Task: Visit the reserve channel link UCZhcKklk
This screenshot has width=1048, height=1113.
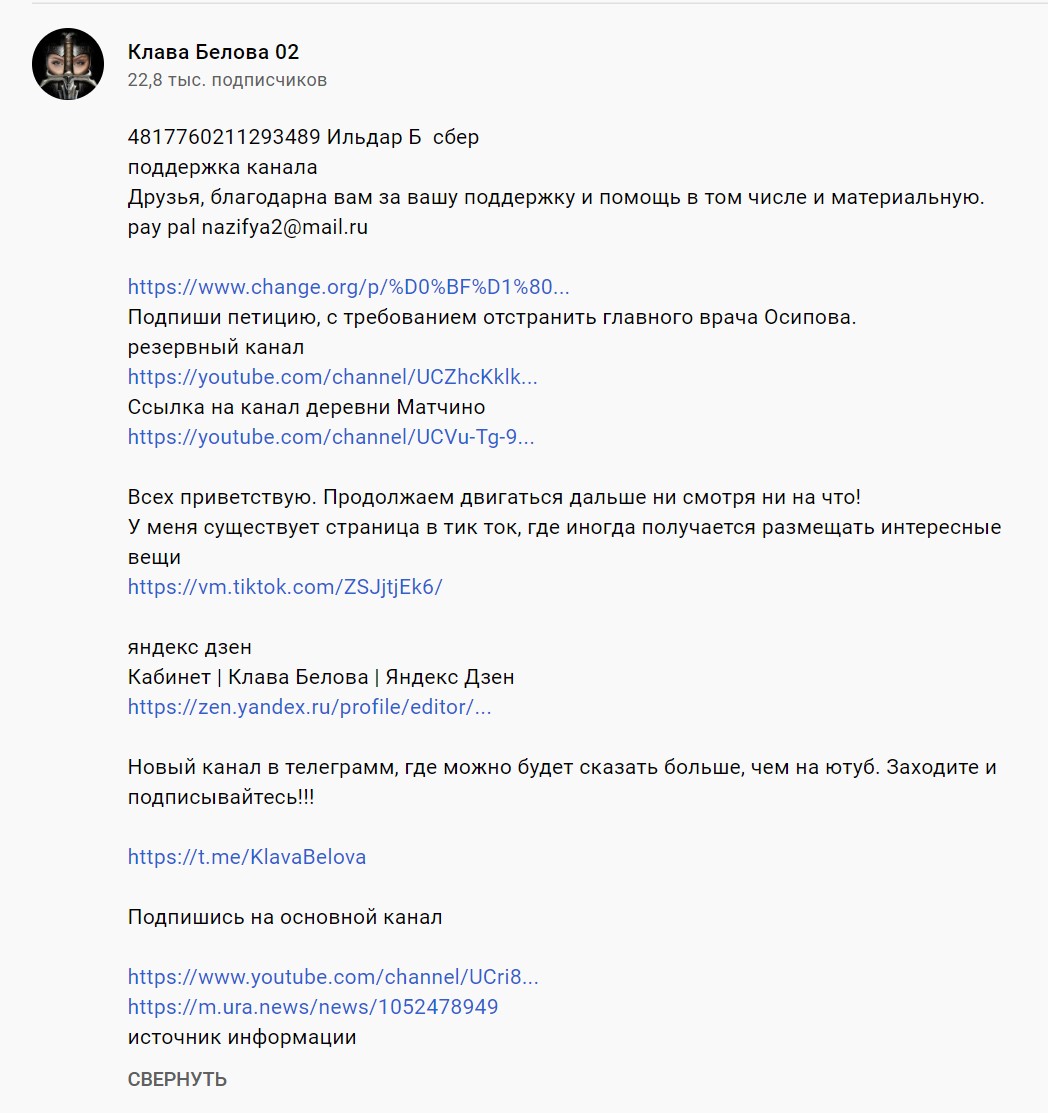Action: tap(332, 376)
